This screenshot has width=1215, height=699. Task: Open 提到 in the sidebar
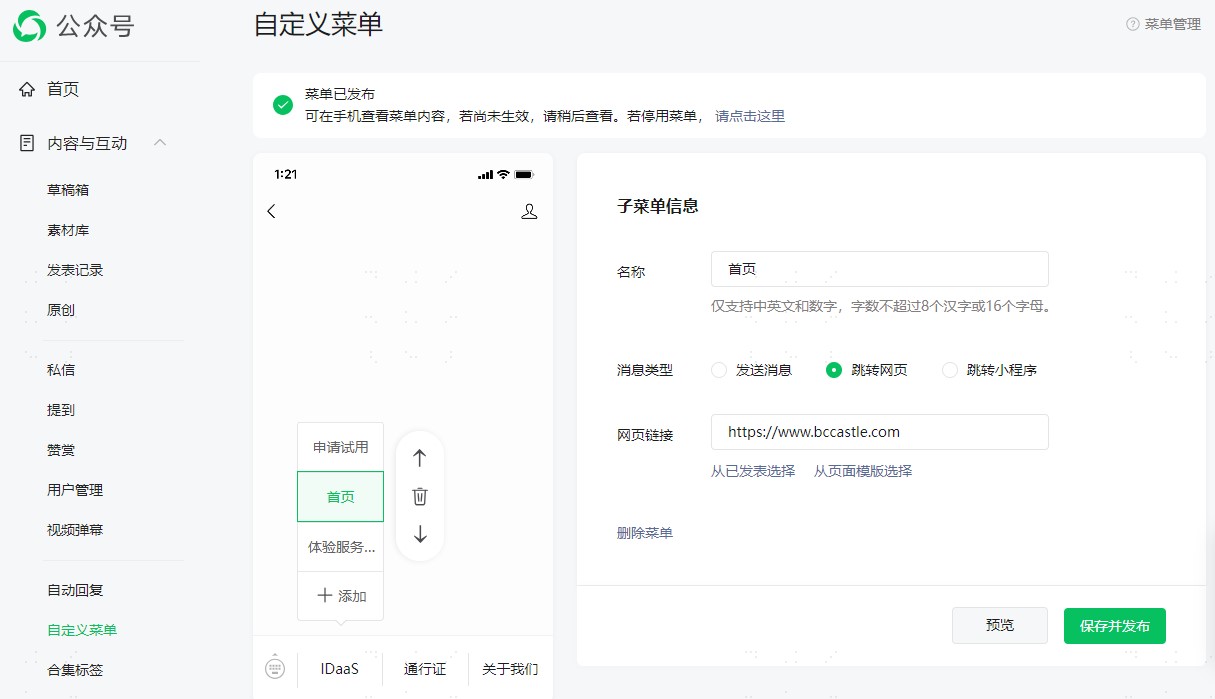pyautogui.click(x=61, y=410)
